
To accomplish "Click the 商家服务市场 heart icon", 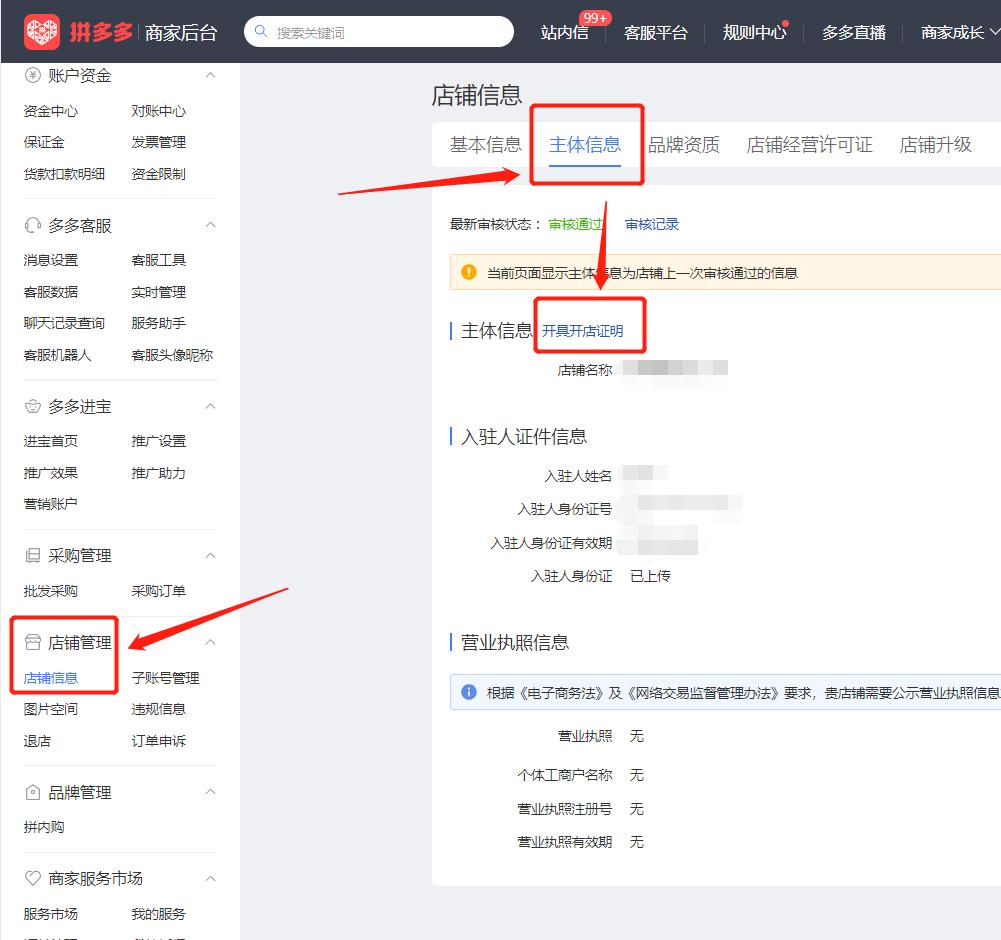I will 30,878.
